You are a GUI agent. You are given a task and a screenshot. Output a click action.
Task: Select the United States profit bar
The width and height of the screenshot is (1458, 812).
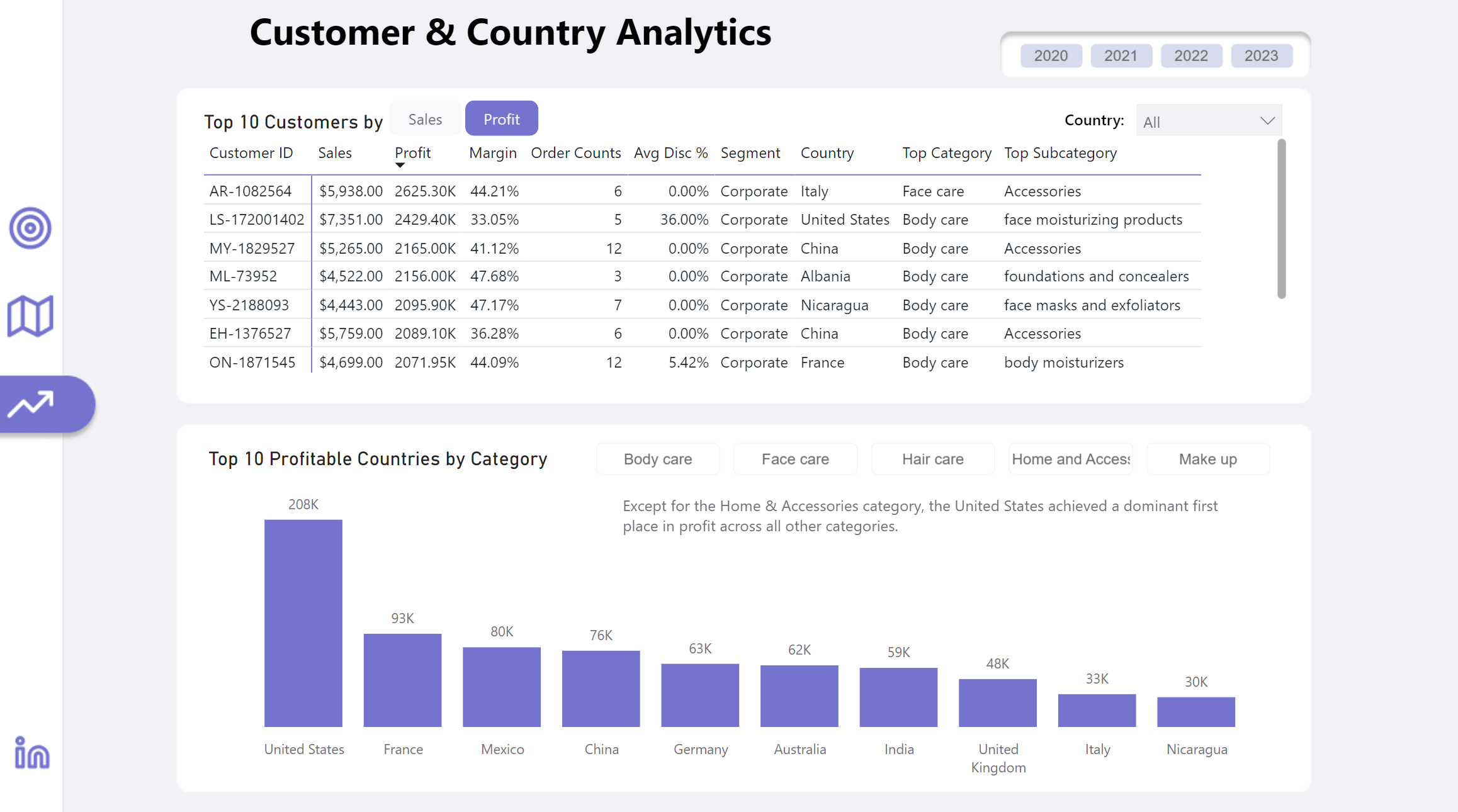coord(303,623)
